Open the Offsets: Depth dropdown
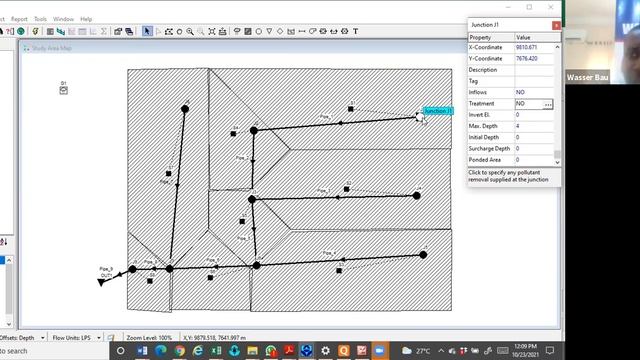Viewport: 640px width, 360px height. click(42, 338)
